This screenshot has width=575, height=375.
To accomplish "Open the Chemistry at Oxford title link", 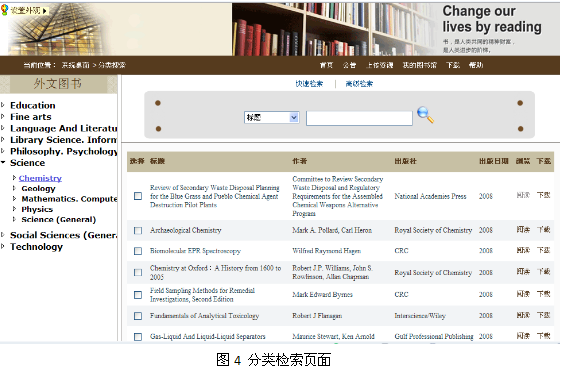I will coord(215,272).
